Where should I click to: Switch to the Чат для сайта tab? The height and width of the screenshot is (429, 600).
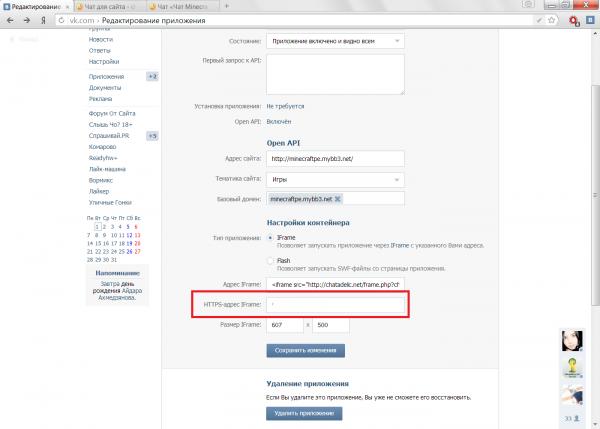[x=105, y=5]
